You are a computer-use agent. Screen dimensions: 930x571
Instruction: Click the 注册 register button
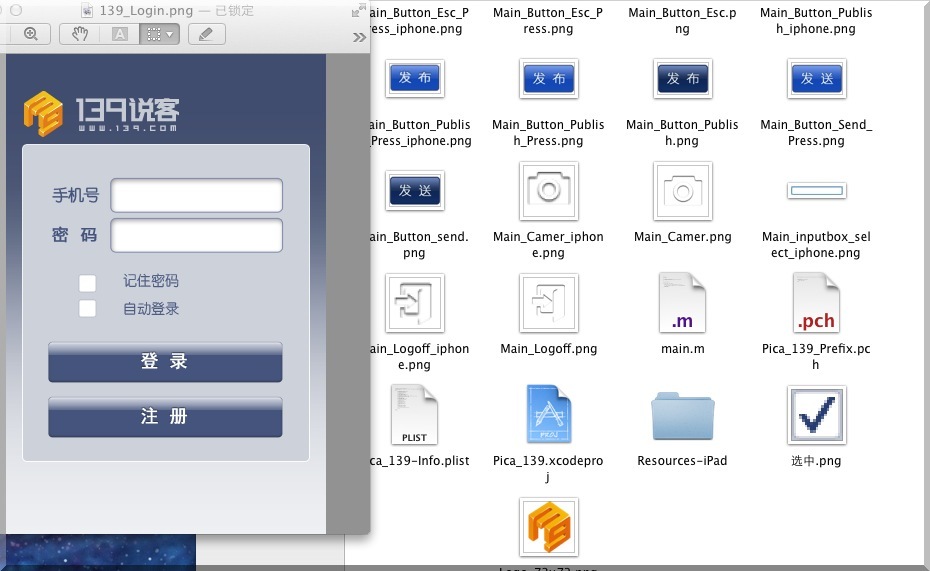165,417
